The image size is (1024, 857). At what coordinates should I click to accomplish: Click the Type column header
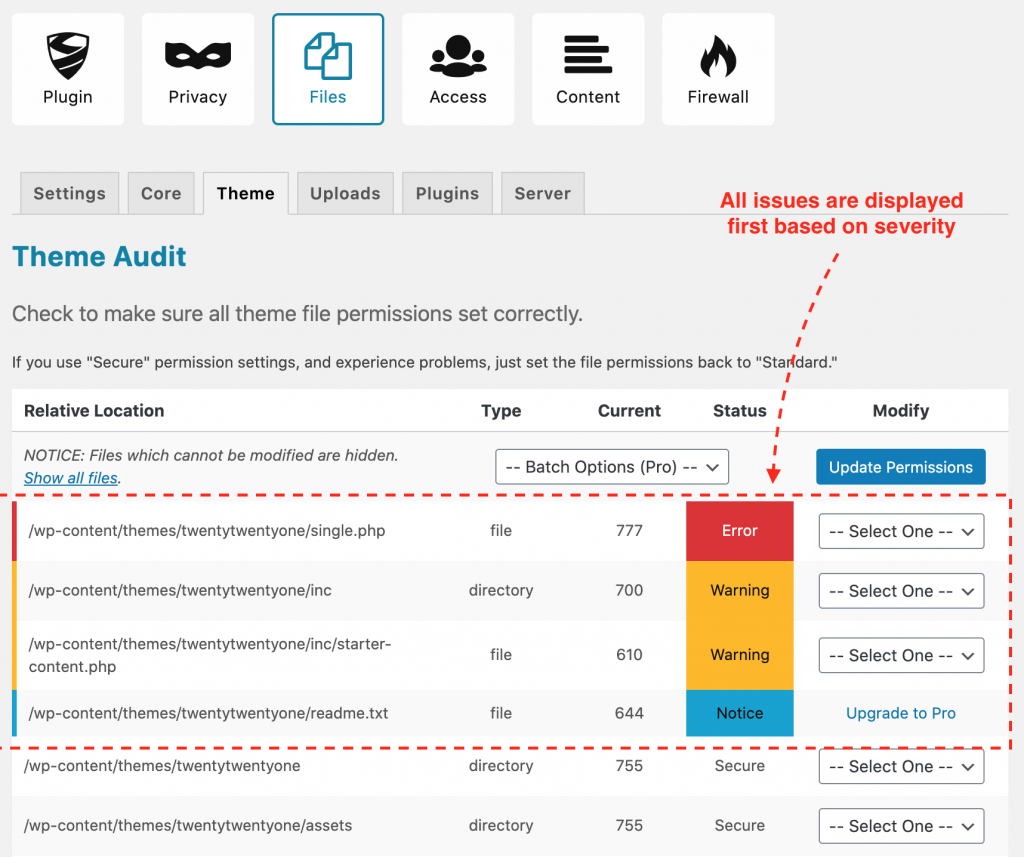pyautogui.click(x=501, y=411)
